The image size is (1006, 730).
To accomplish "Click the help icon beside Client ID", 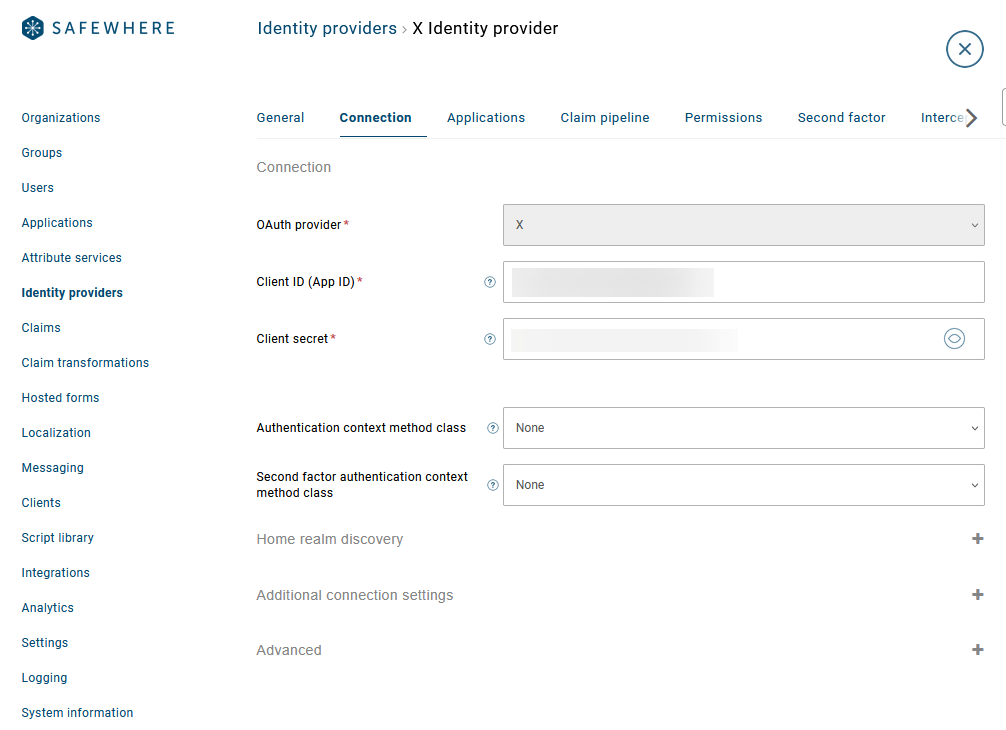I will click(490, 282).
